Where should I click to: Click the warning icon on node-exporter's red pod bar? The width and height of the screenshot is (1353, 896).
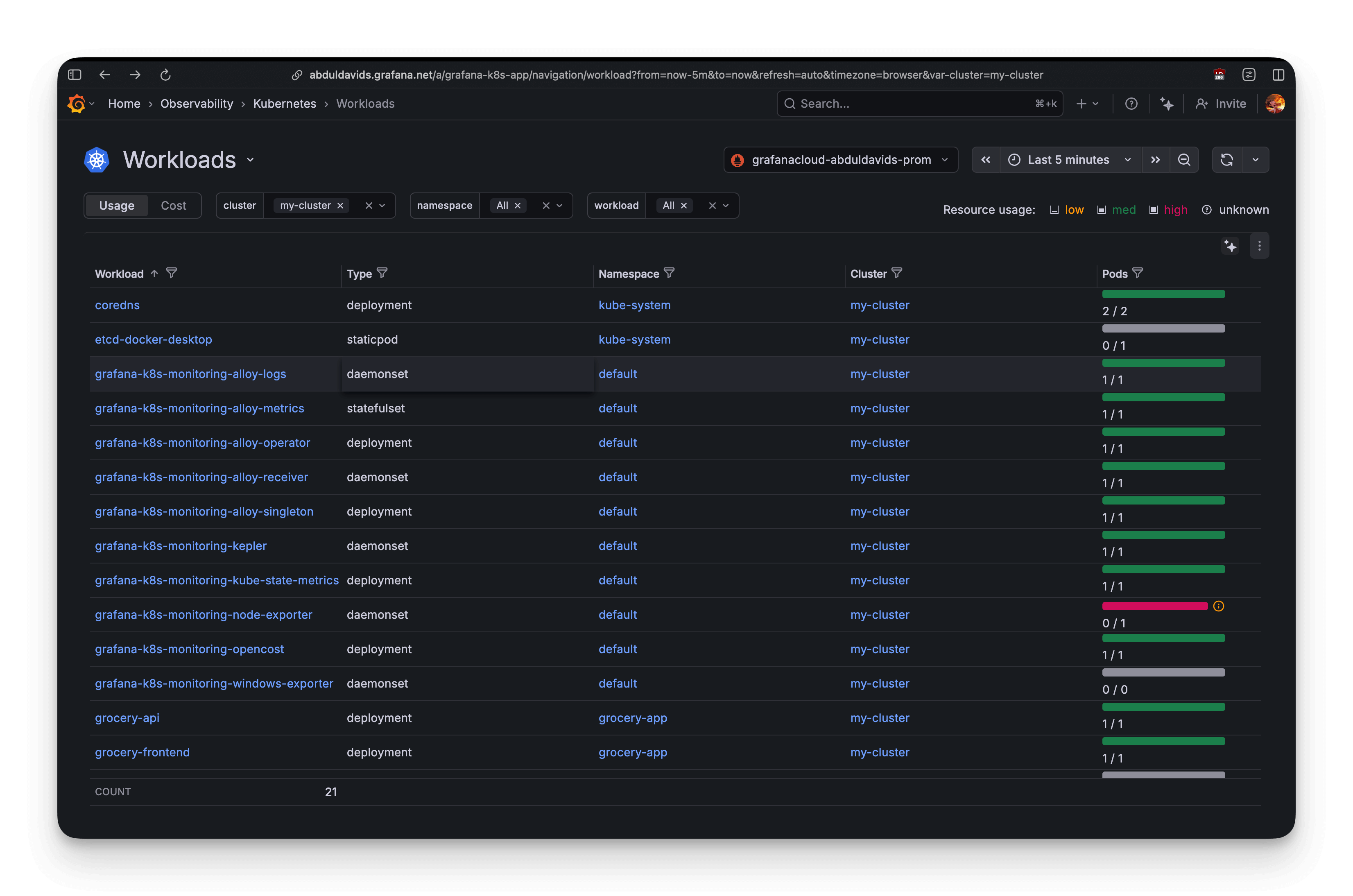coord(1219,606)
